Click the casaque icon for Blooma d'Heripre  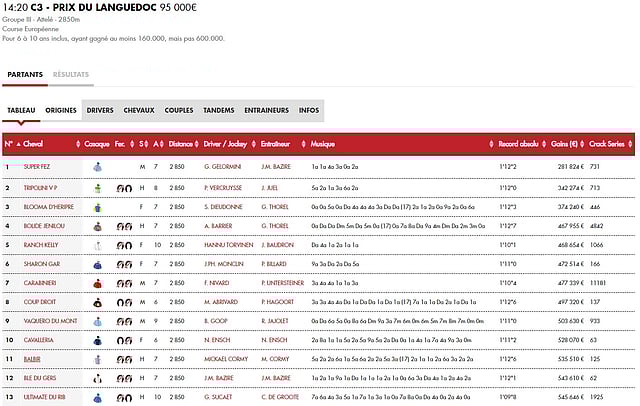tap(97, 207)
